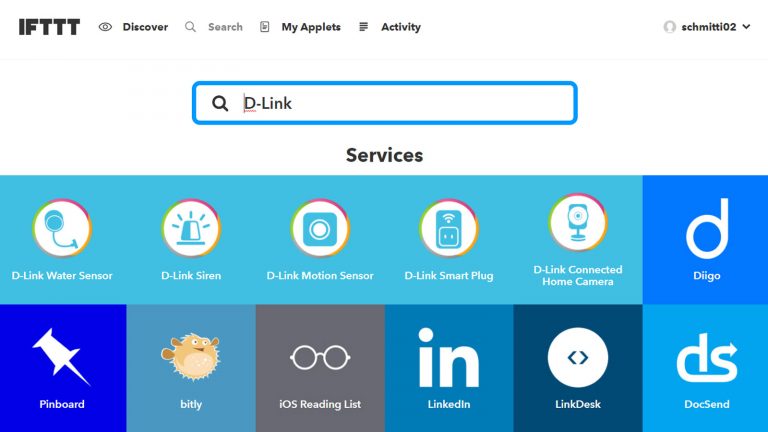Open the LinkDesk service tile
Screen dimensions: 768x432
click(578, 368)
